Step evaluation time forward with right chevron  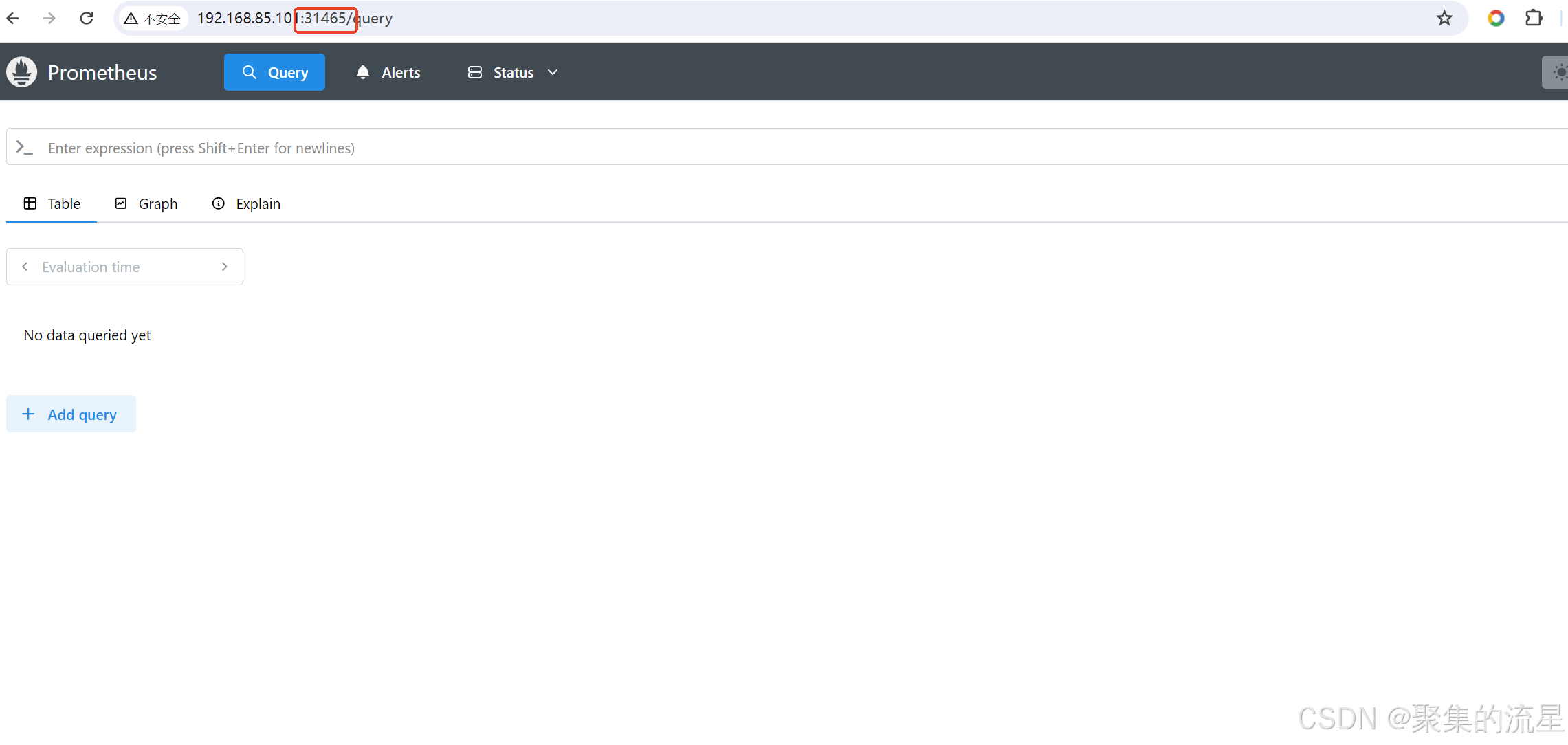click(x=224, y=267)
